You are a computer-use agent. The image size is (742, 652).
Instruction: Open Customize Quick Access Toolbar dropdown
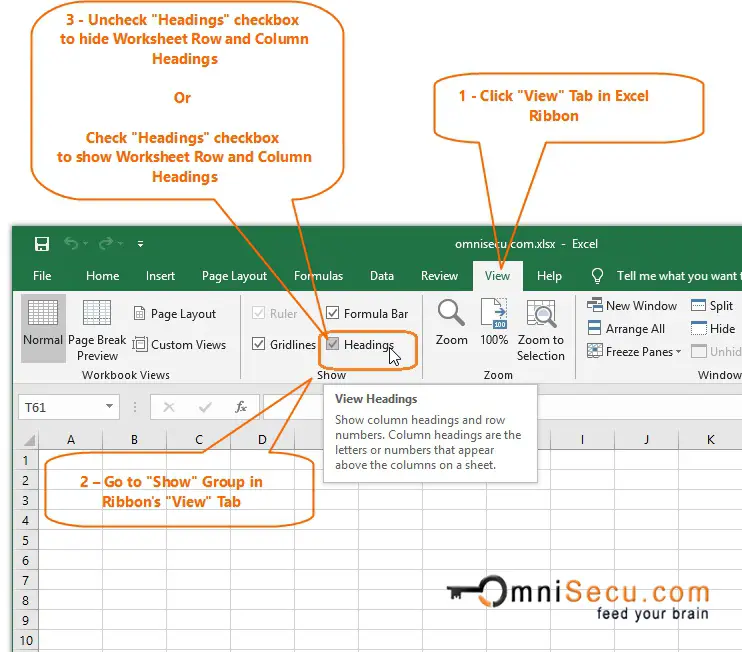click(x=141, y=244)
